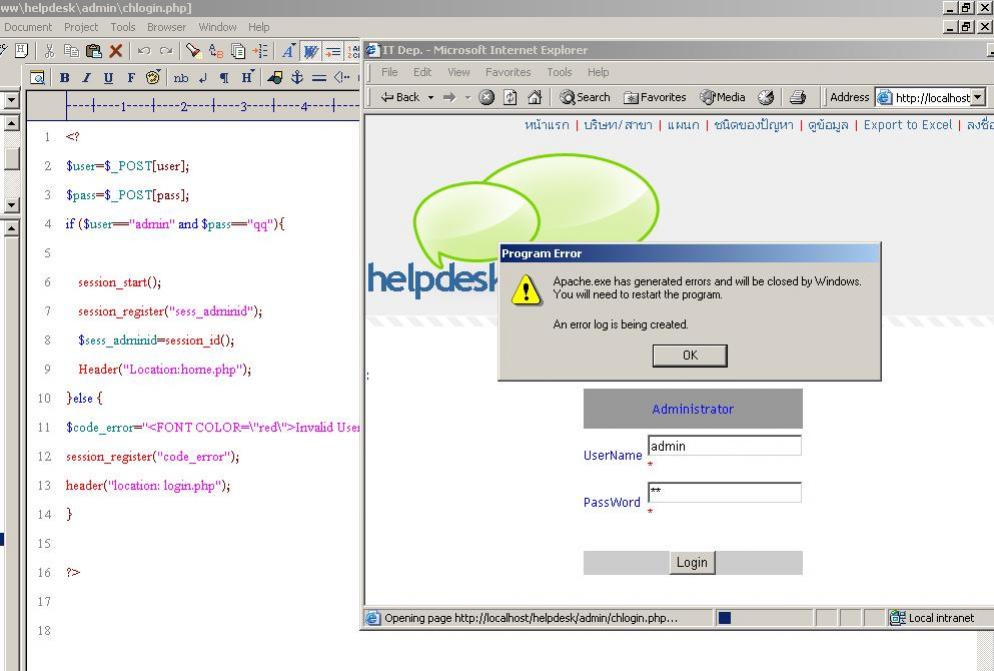
Task: Insert non-breaking space with nb icon
Action: tap(181, 77)
